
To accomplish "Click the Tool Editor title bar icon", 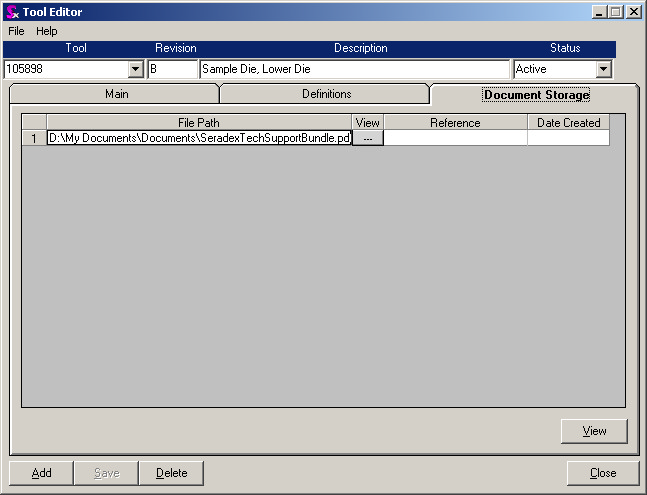I will (x=13, y=12).
